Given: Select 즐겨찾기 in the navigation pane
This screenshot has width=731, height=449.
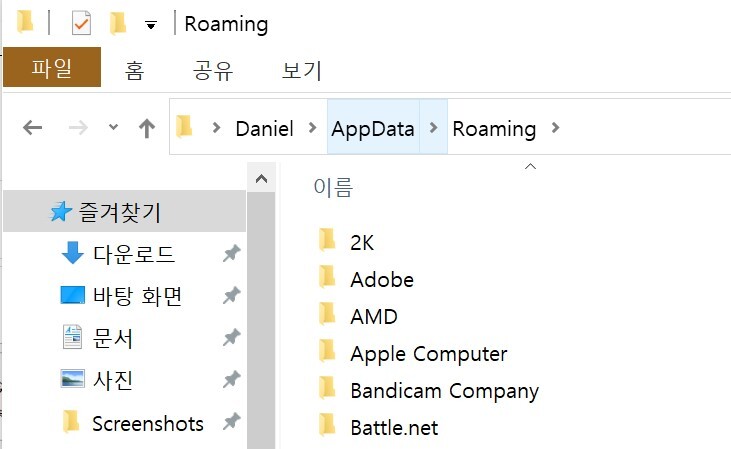Looking at the screenshot, I should pos(124,211).
